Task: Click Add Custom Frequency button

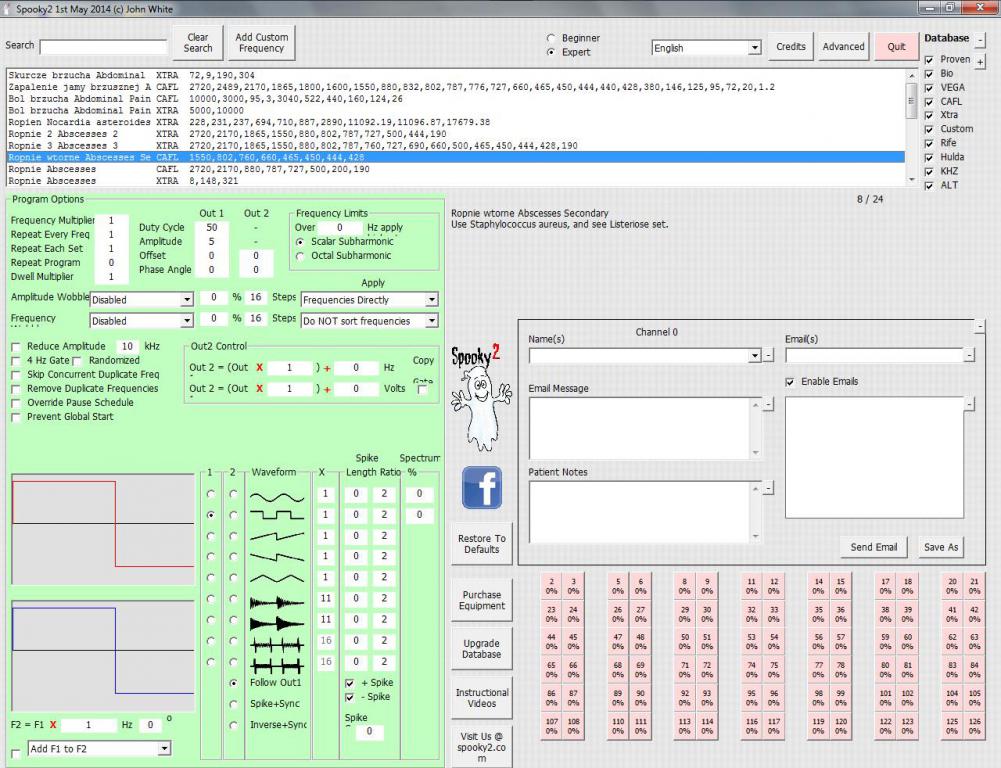Action: tap(261, 43)
